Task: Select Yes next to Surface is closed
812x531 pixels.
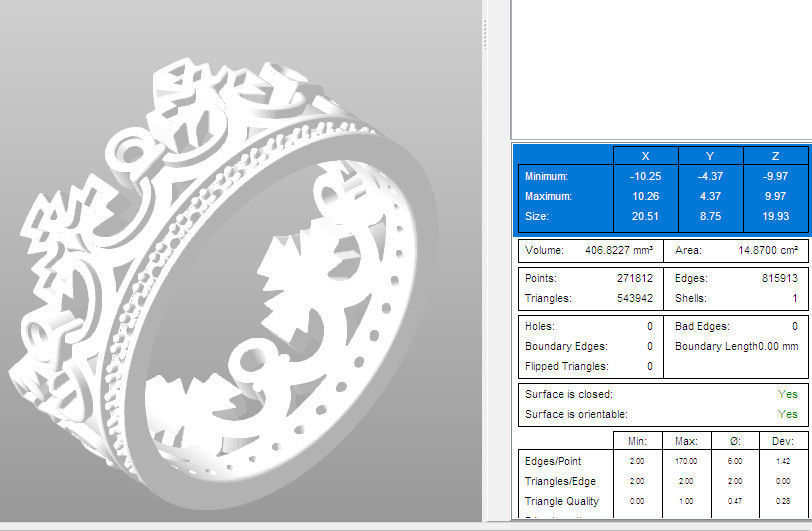Action: point(788,394)
